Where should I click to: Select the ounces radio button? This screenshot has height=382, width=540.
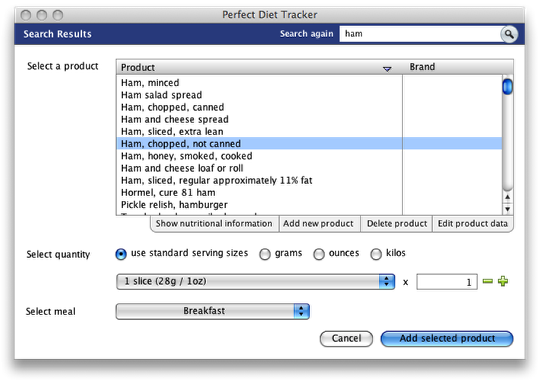319,254
